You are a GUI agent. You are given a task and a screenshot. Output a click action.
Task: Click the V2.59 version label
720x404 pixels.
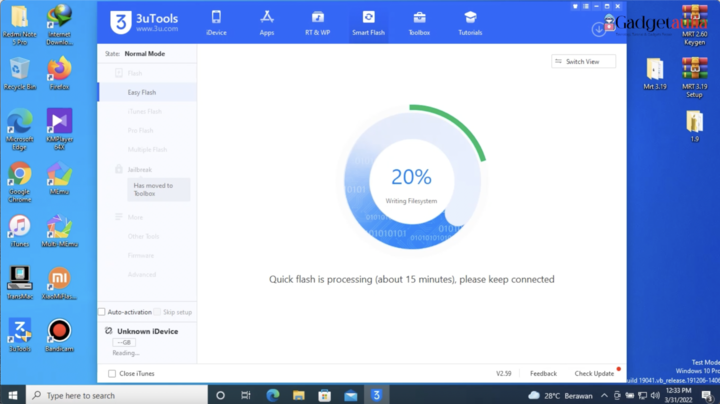coord(504,374)
